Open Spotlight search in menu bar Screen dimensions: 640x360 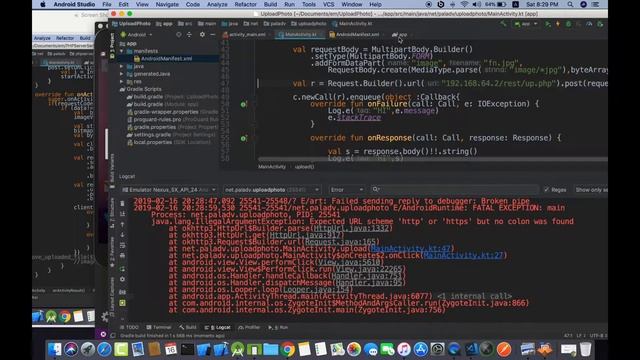pos(570,4)
